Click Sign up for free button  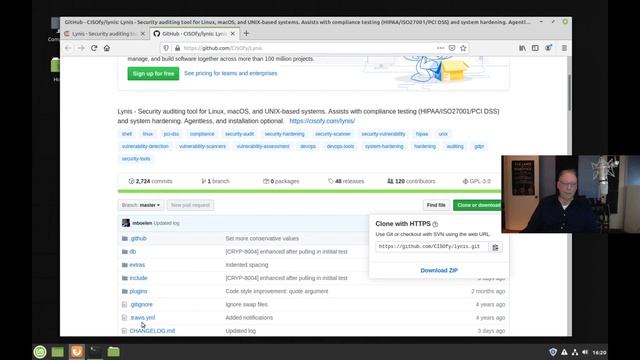pyautogui.click(x=153, y=73)
